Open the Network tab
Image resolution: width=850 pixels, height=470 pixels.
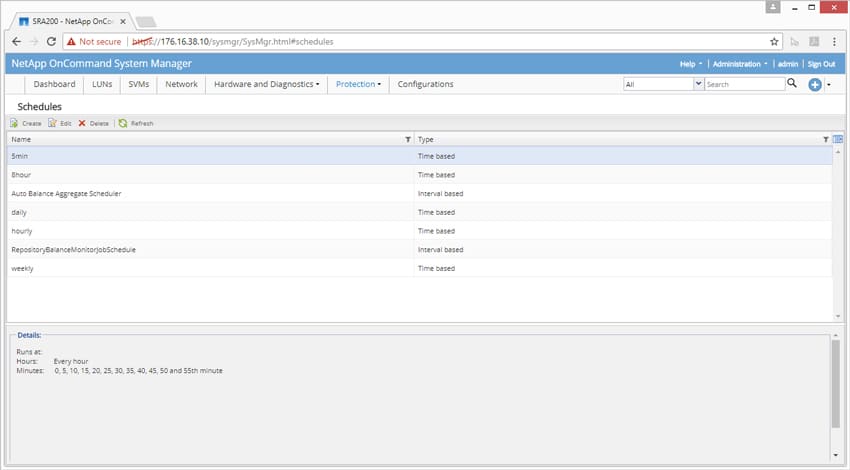(x=181, y=84)
